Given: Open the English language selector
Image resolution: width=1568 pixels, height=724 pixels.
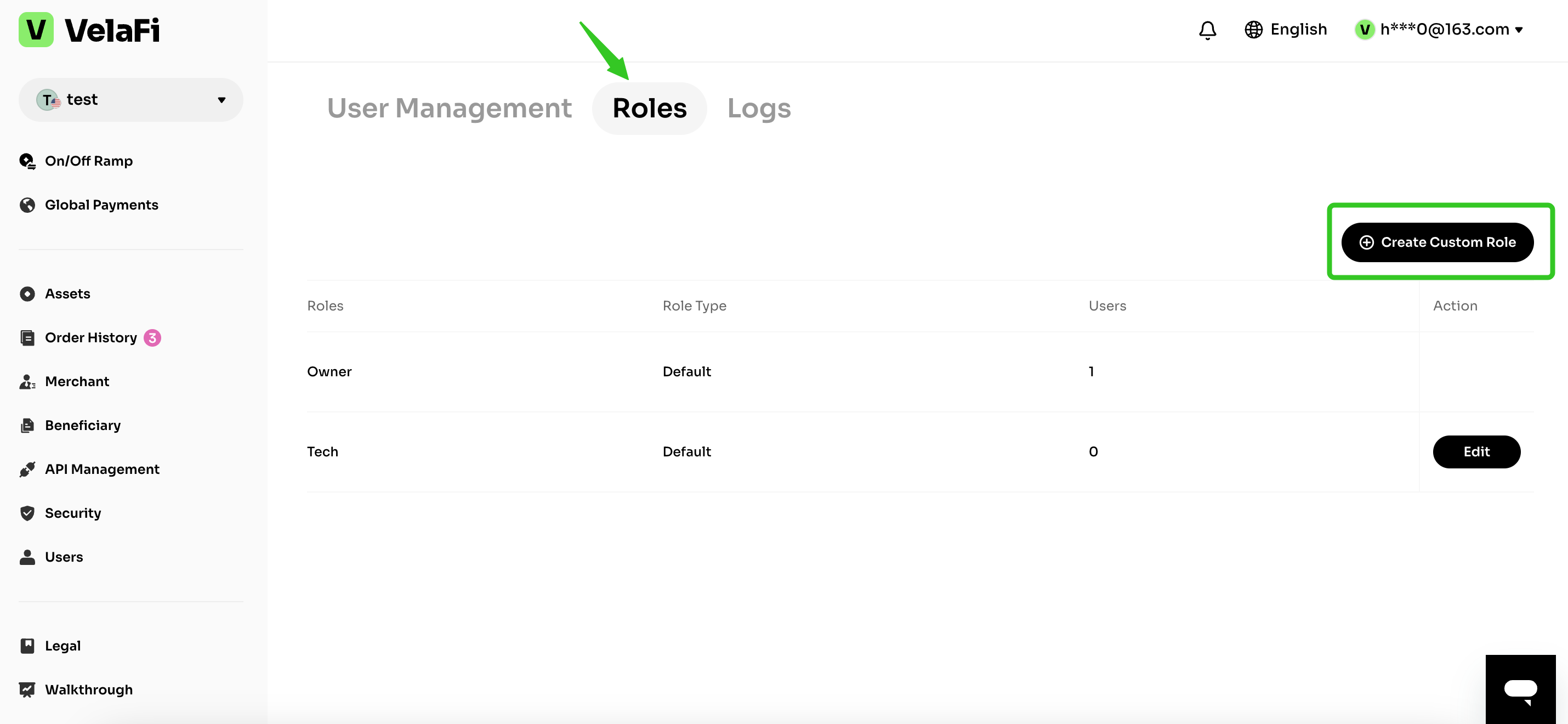Looking at the screenshot, I should click(1286, 29).
